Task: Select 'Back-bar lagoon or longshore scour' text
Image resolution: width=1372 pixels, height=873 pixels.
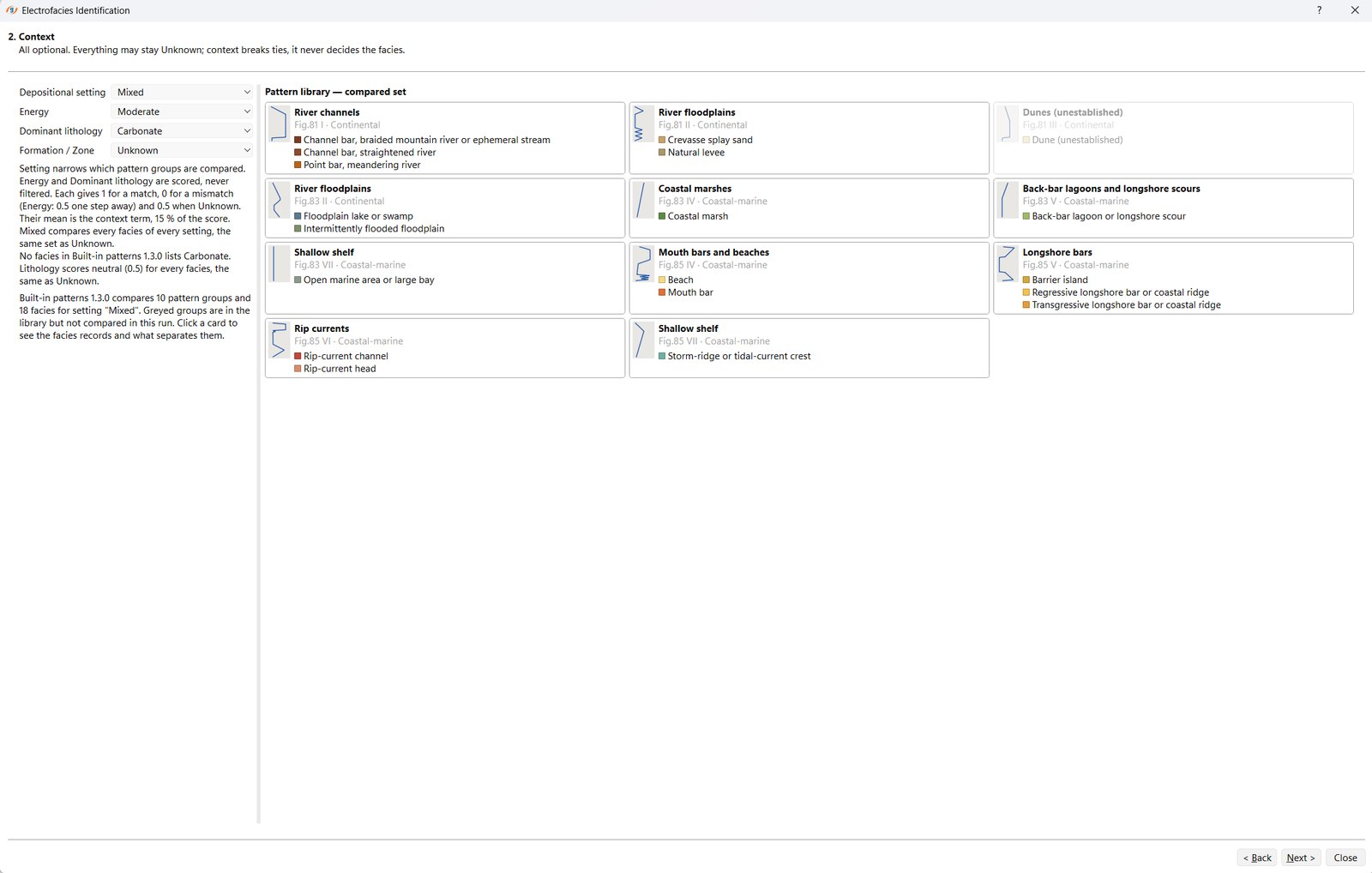Action: coord(1109,216)
